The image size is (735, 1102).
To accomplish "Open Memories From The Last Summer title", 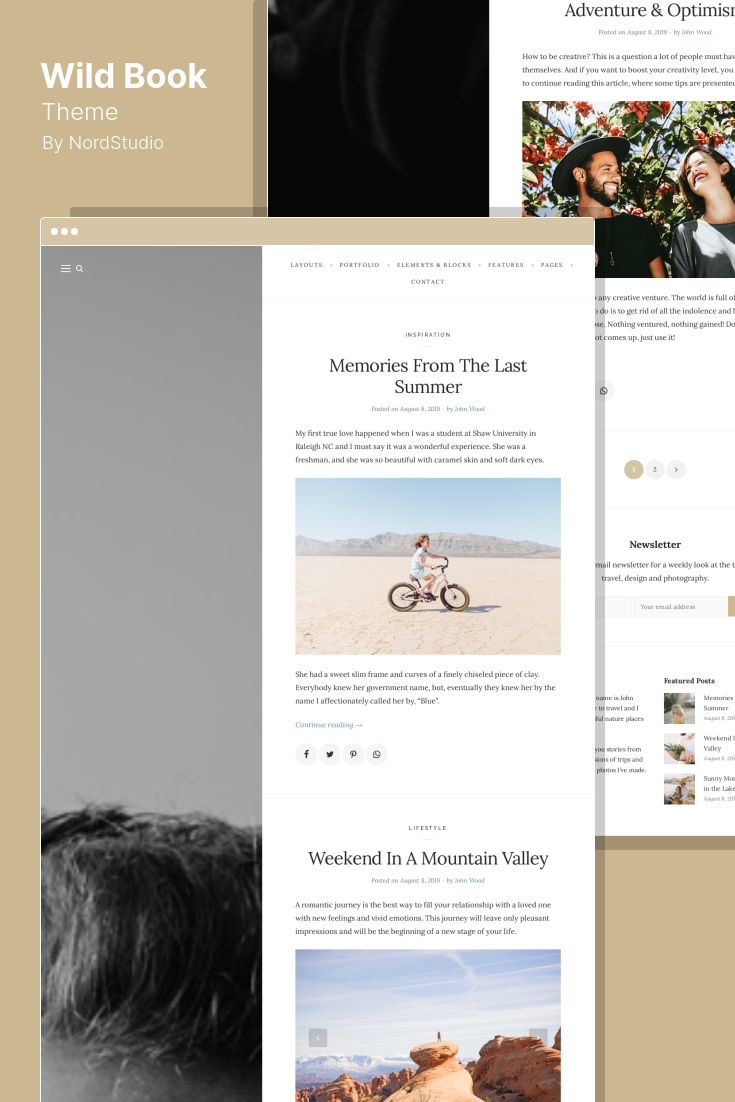I will (428, 376).
